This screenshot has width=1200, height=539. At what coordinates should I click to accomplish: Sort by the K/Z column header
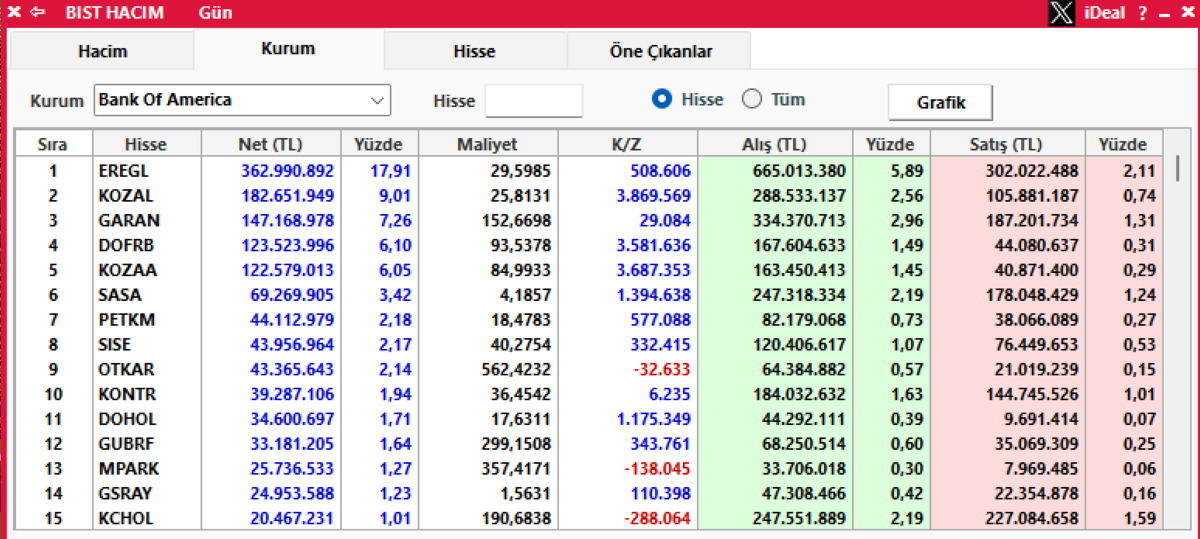click(x=627, y=144)
